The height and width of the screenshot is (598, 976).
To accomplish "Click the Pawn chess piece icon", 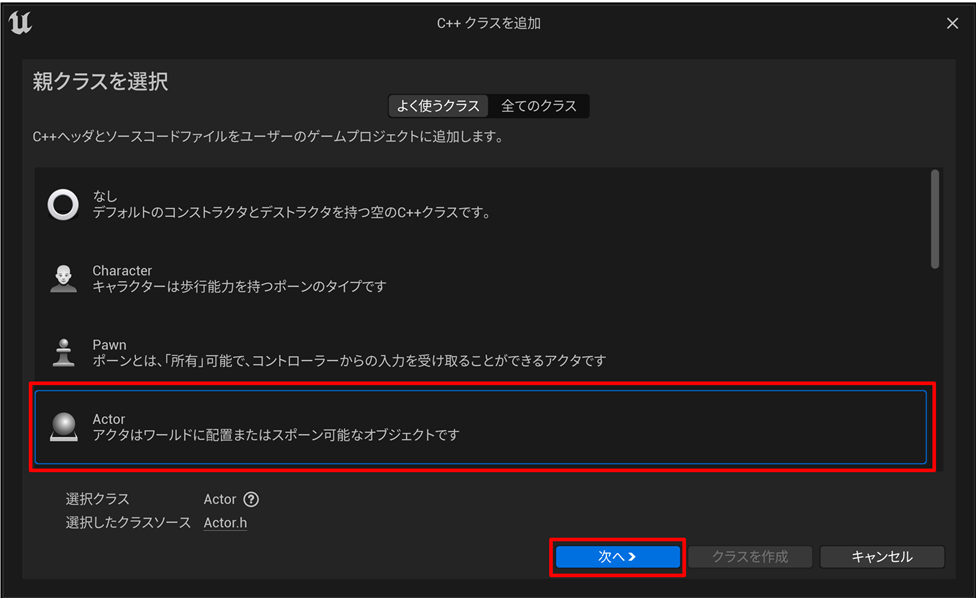I will [63, 353].
